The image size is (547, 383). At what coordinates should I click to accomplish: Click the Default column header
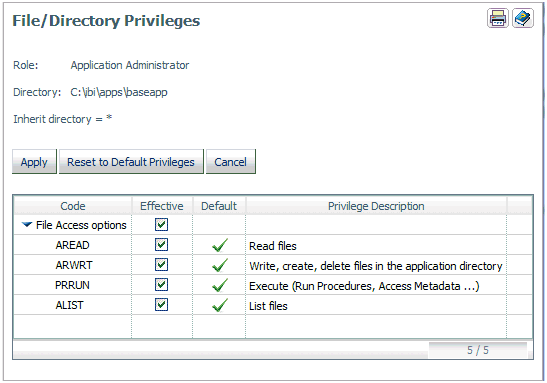(219, 206)
